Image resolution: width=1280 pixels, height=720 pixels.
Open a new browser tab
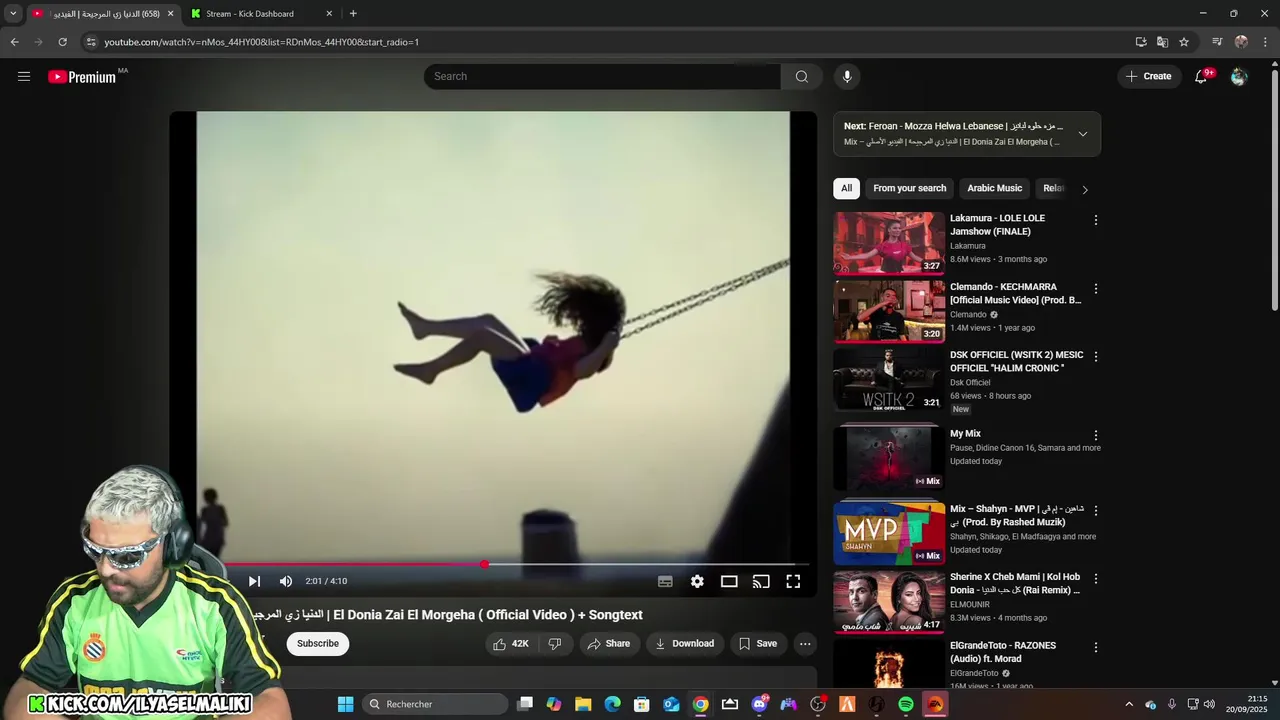click(353, 14)
